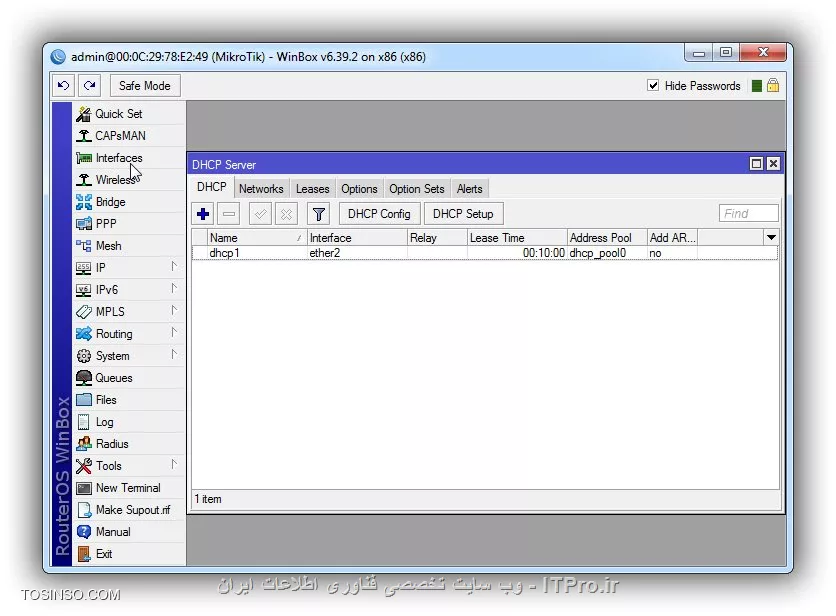The image size is (836, 616).
Task: Open the Queues sidebar item
Action: pos(113,378)
